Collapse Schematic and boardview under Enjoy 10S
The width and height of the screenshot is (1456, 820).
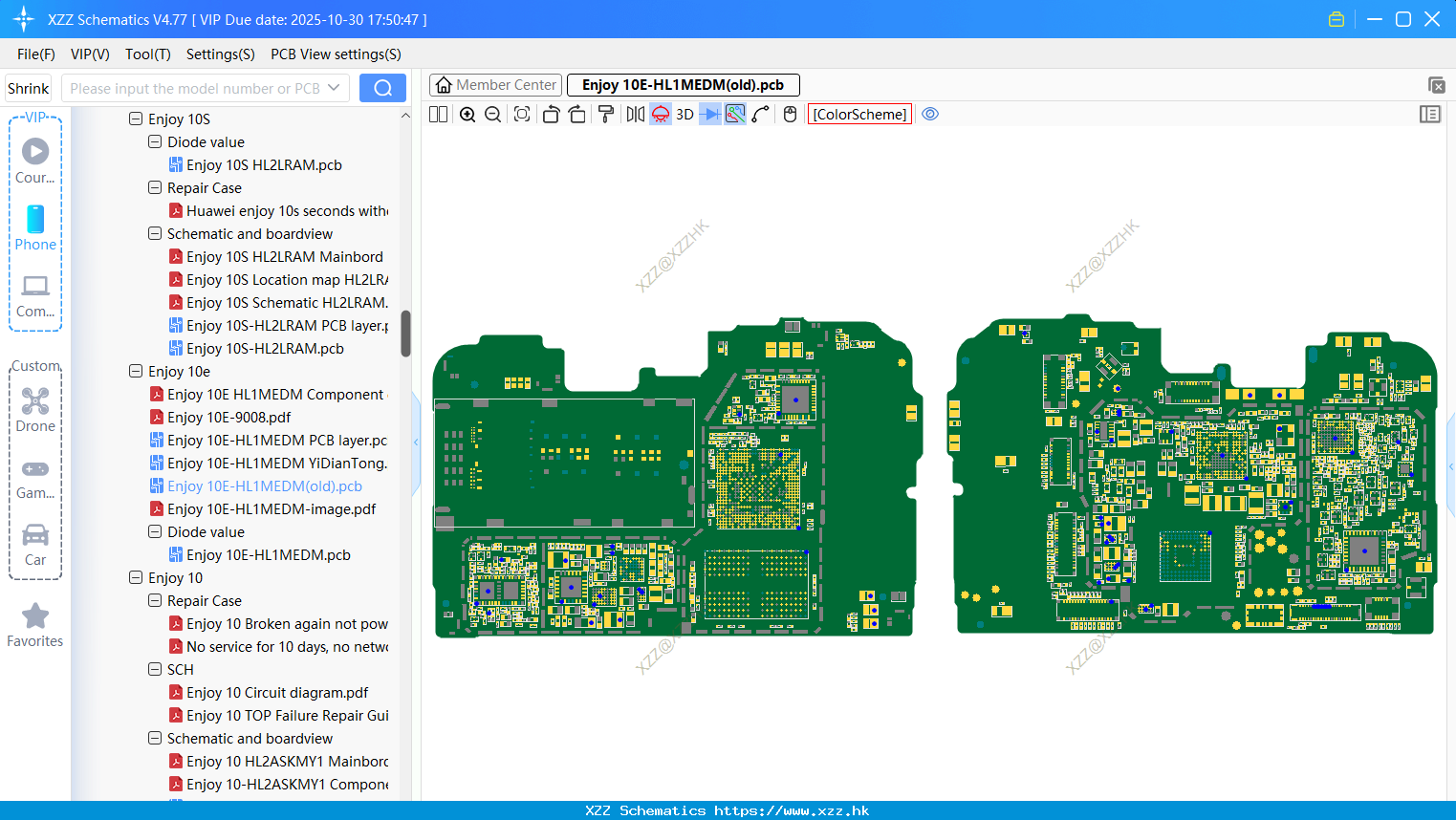[x=155, y=233]
